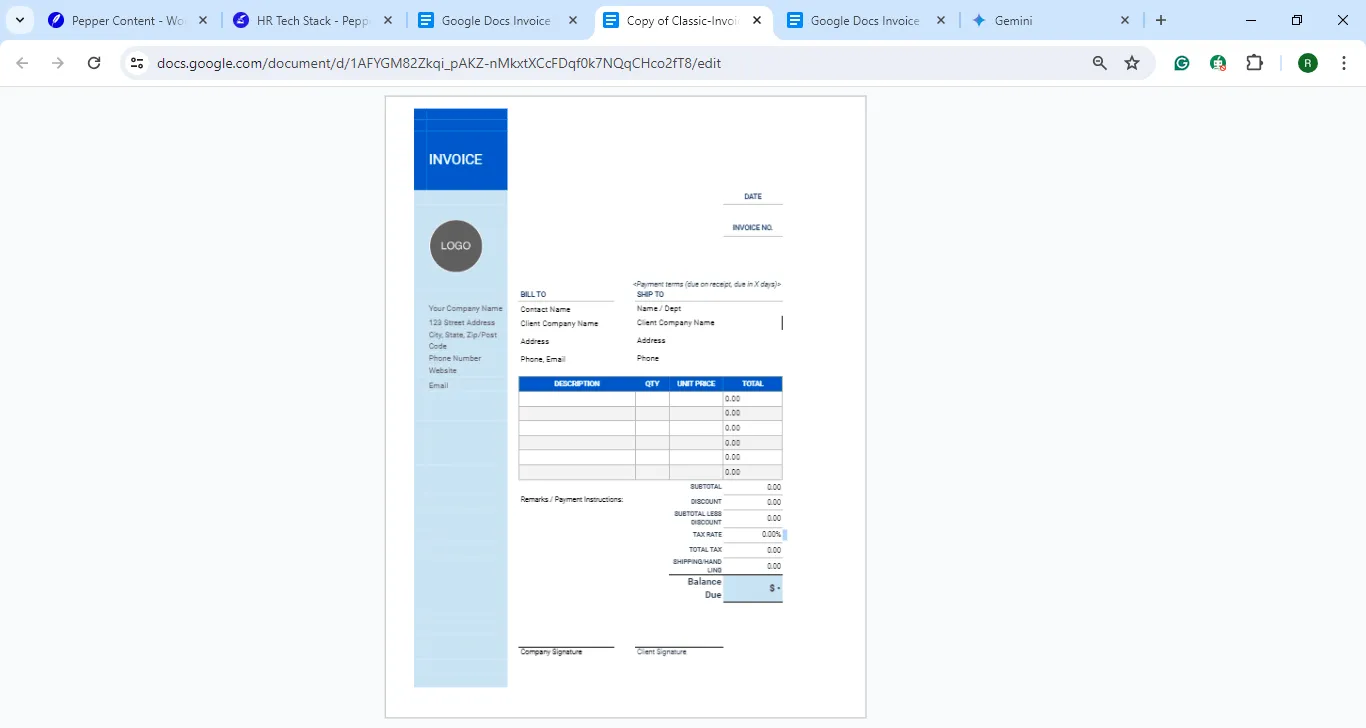View site information icon in address bar
The image size is (1366, 728).
[138, 63]
